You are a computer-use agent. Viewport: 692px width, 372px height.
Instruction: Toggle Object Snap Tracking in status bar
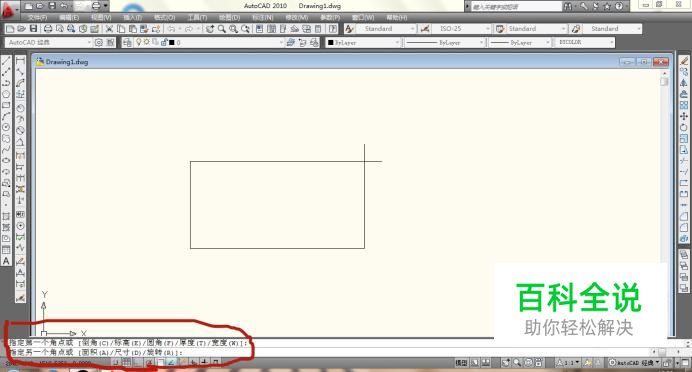click(x=171, y=362)
